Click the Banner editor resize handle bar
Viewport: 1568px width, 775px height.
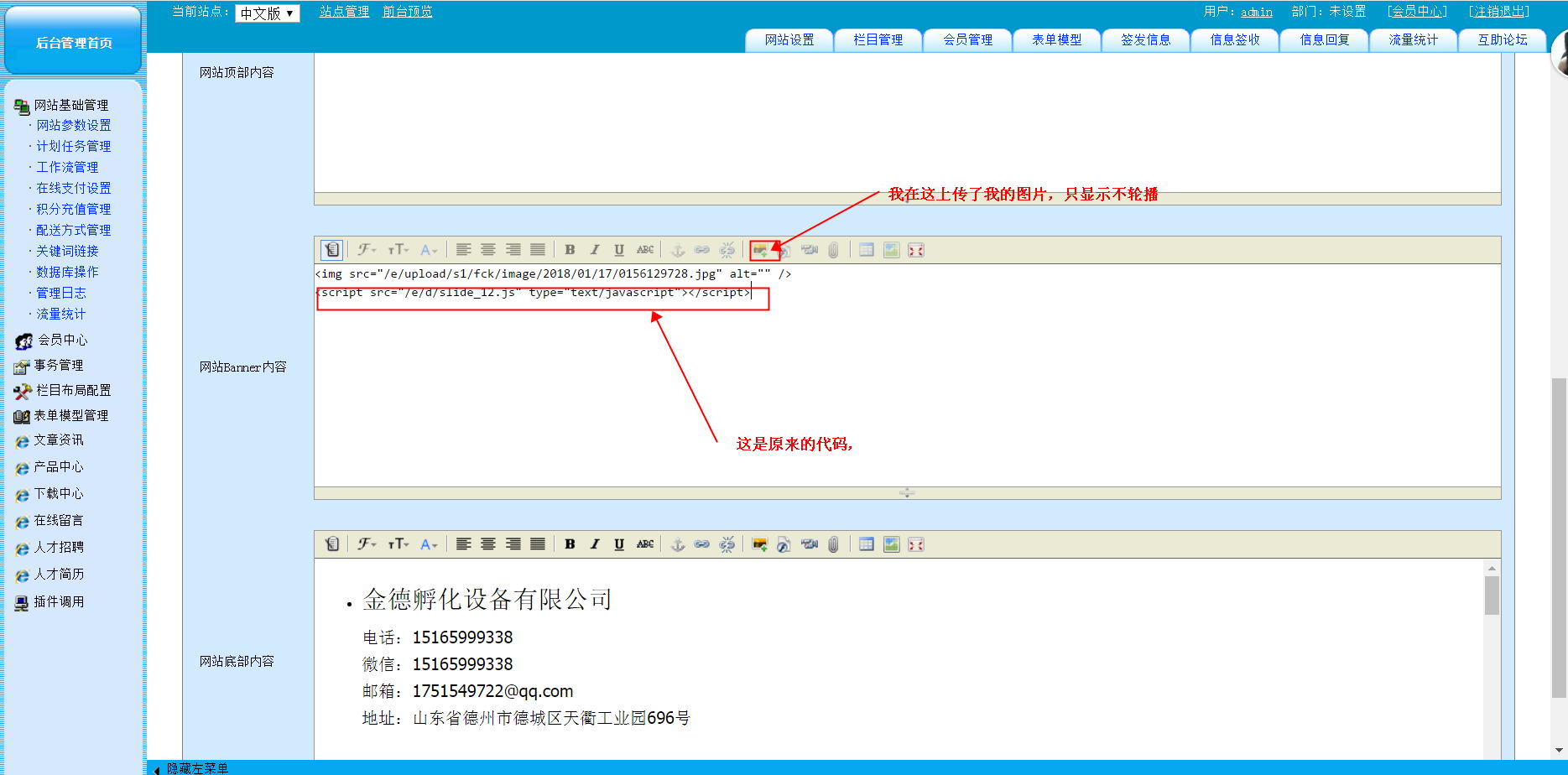(x=907, y=493)
